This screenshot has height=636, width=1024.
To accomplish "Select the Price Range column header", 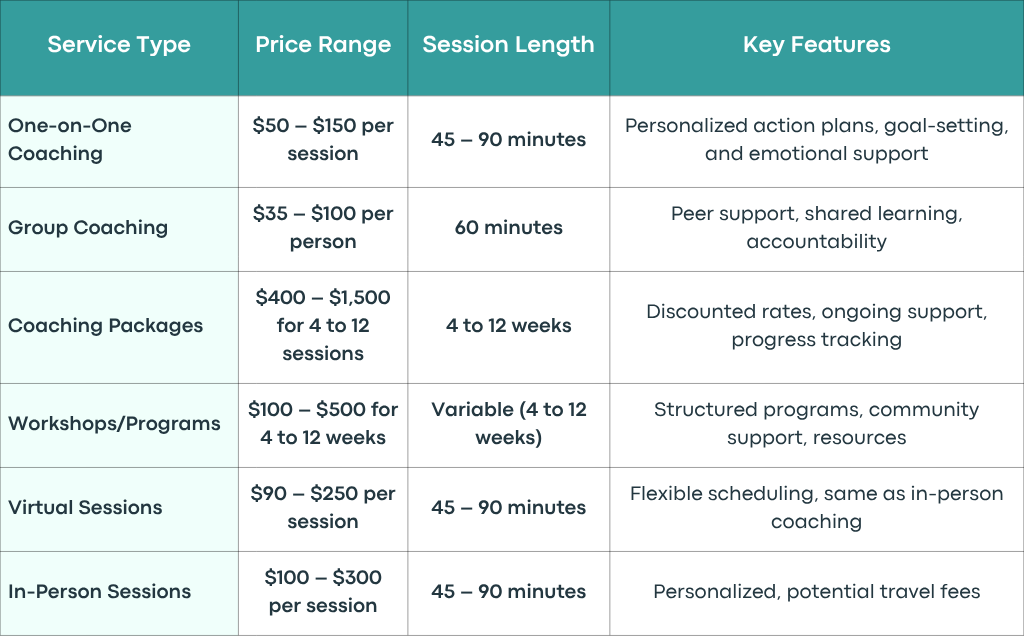I will click(323, 44).
